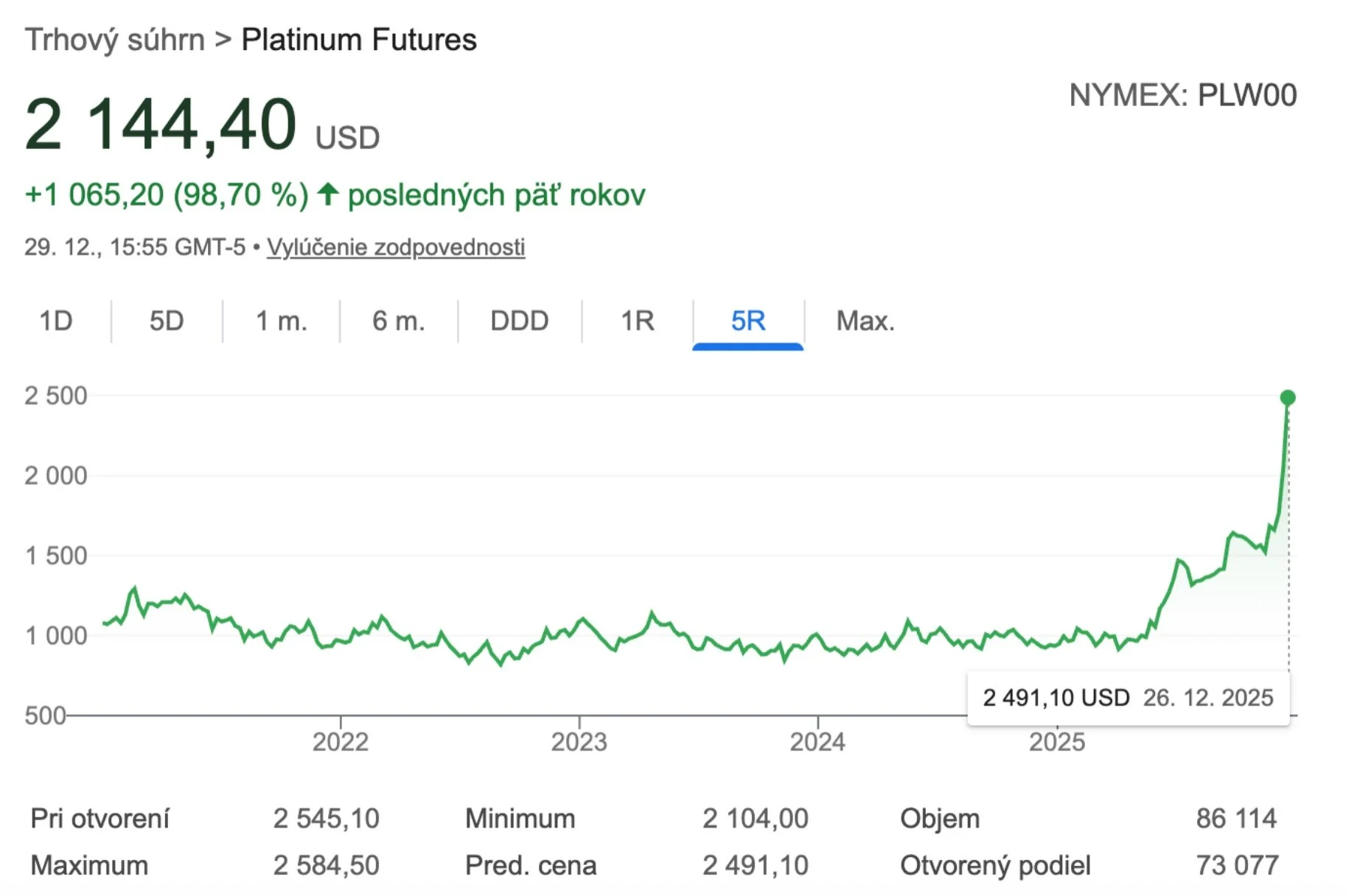1346x896 pixels.
Task: Switch to the 1R yearly tab
Action: pos(638,321)
